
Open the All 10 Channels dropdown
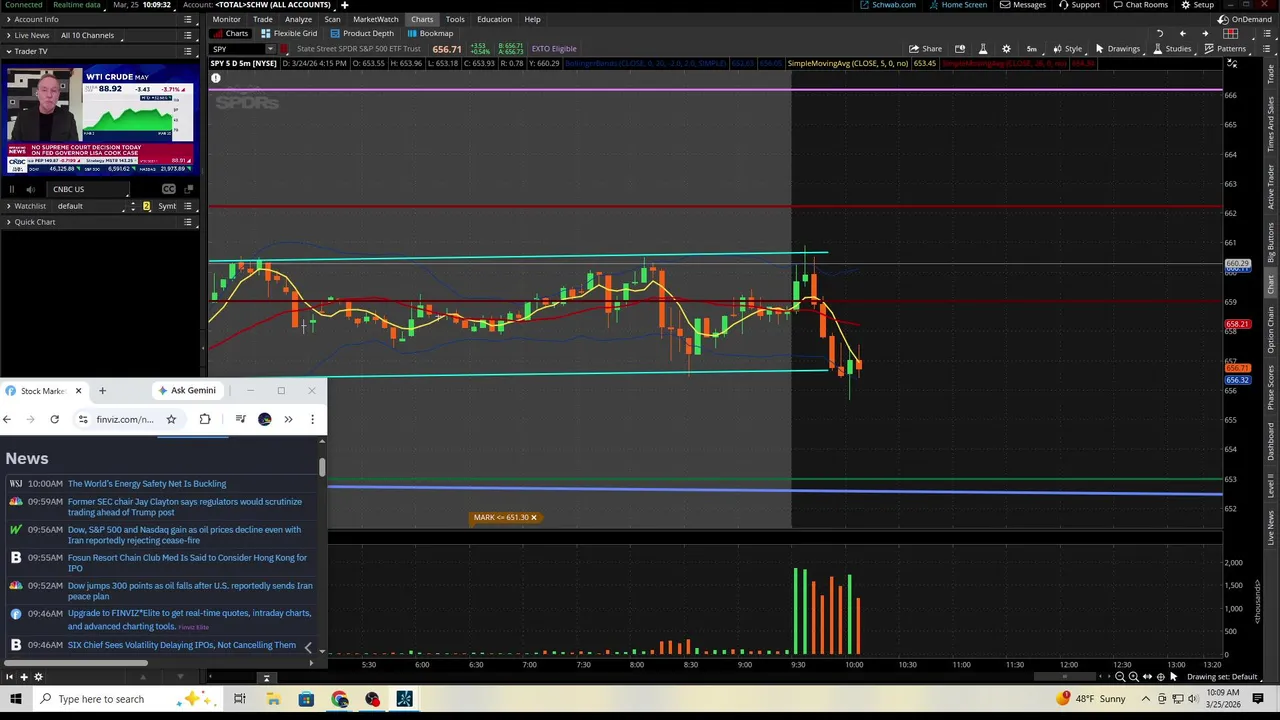(91, 35)
